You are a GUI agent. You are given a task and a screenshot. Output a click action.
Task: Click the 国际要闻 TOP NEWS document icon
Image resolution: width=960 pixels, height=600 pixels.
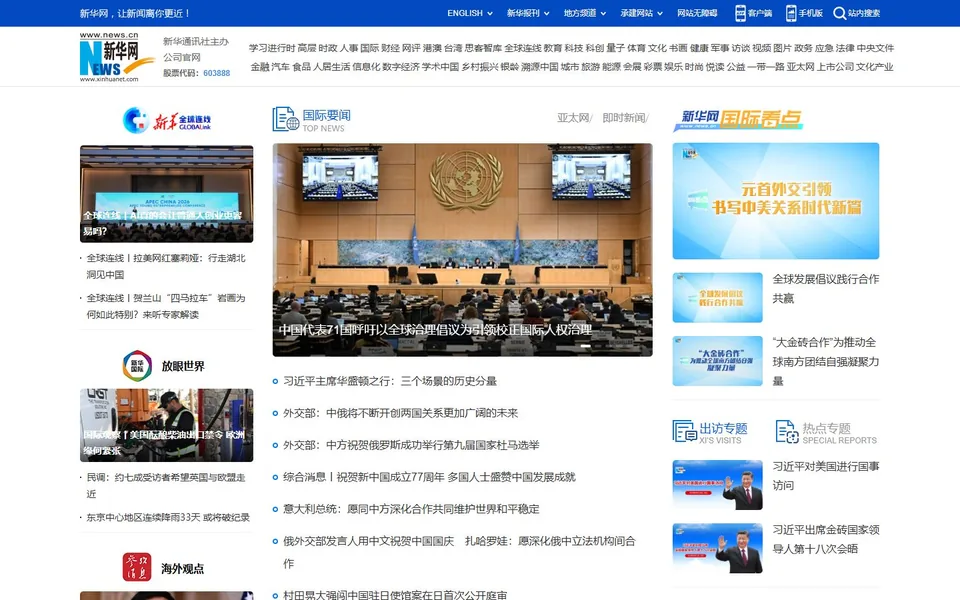pos(285,119)
